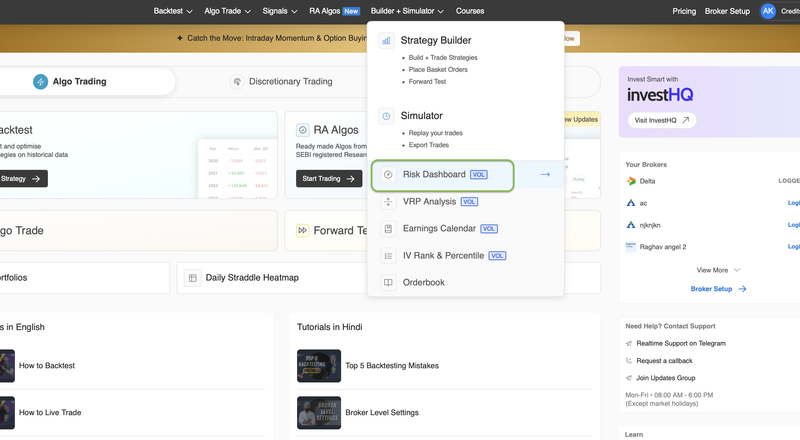800x440 pixels.
Task: Open Strategy Builder from the menu
Action: point(436,40)
